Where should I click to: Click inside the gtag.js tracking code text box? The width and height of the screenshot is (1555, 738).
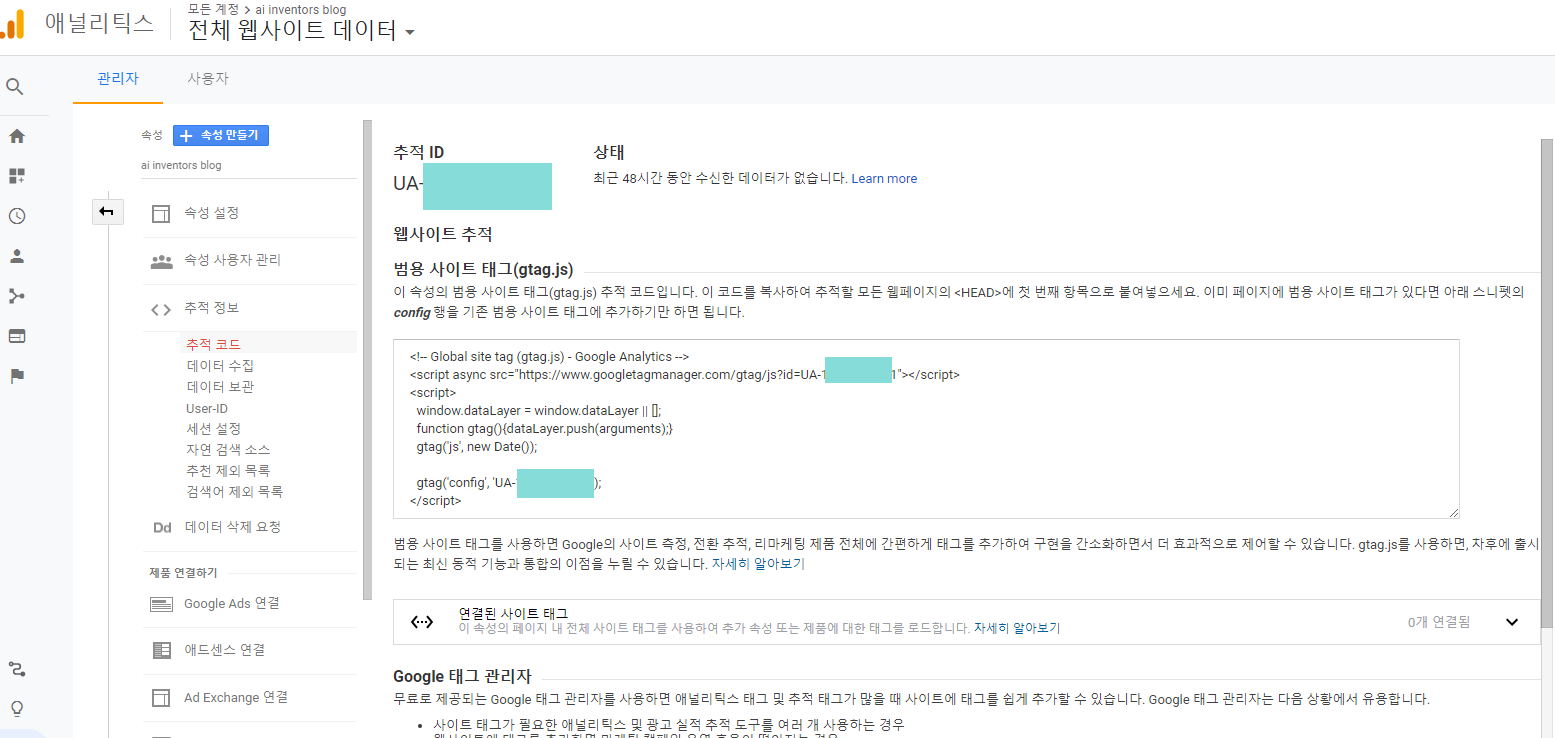[x=926, y=429]
